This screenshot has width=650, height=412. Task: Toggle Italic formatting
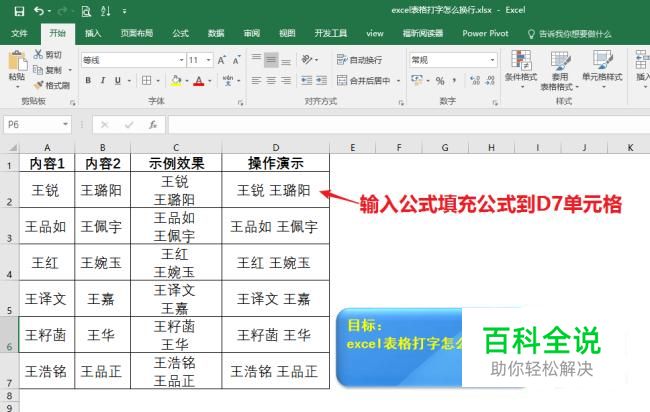103,80
